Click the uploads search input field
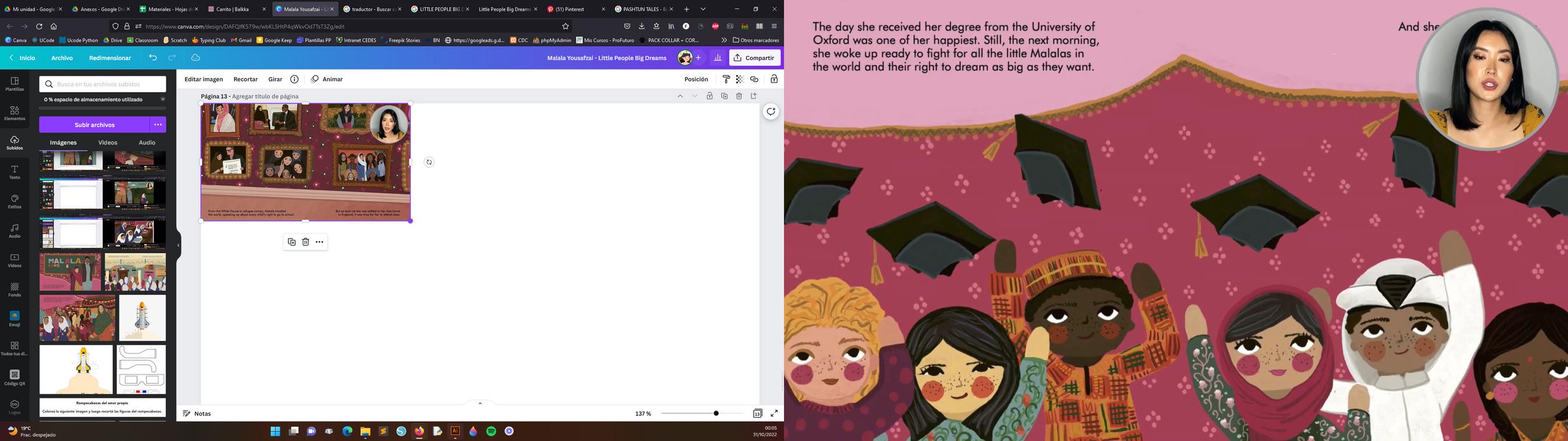1568x441 pixels. (x=103, y=84)
